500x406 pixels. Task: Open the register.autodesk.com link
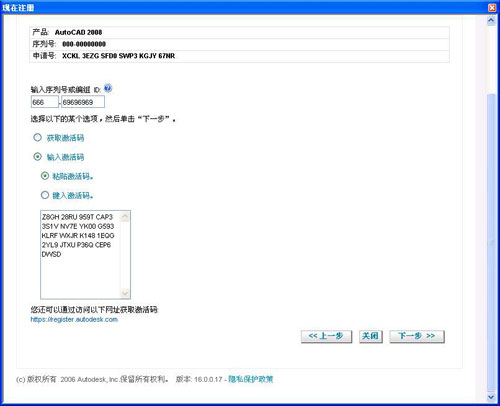click(74, 319)
